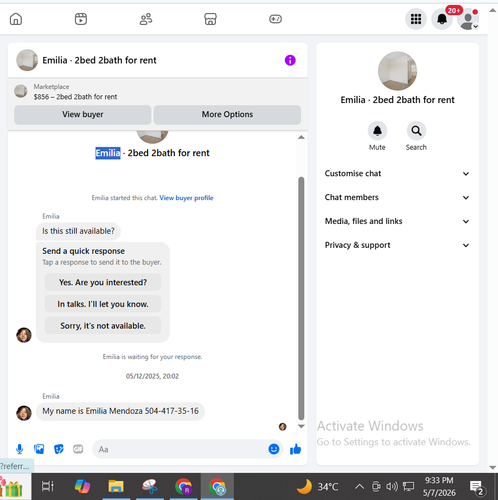Open the Reels video icon
Viewport: 498px width, 500px height.
pyautogui.click(x=81, y=19)
